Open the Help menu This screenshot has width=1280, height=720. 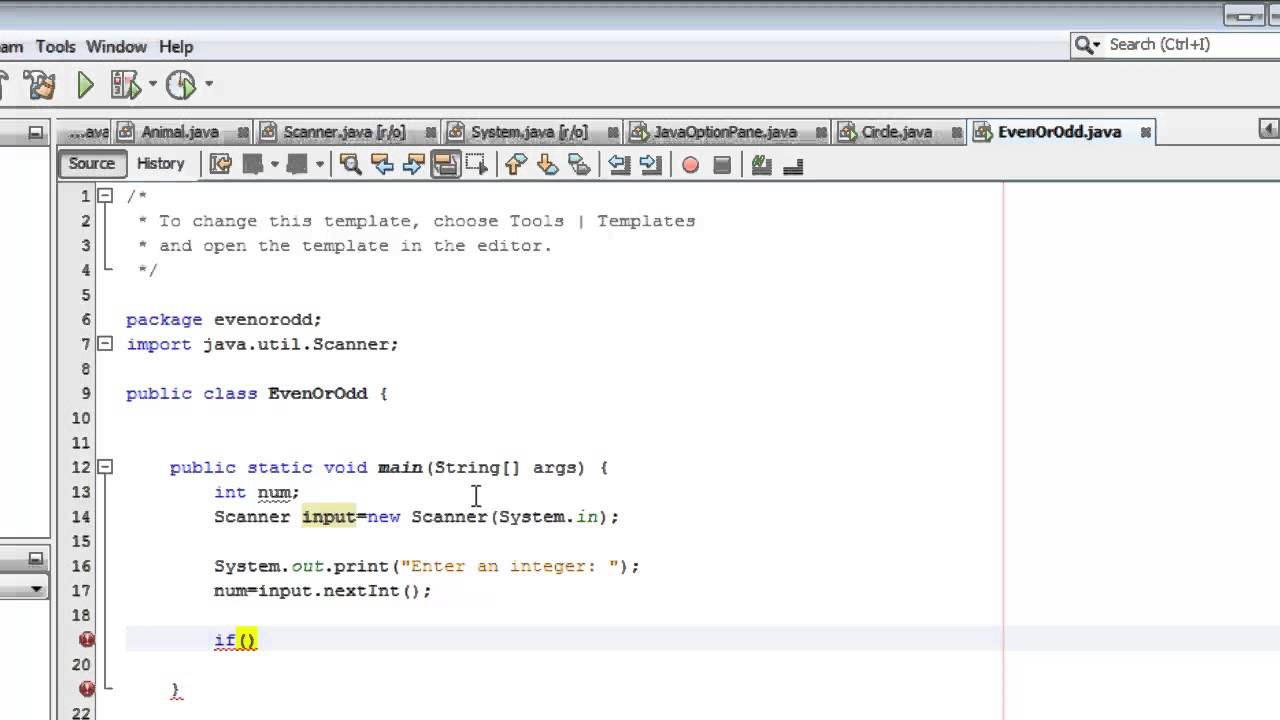point(176,46)
